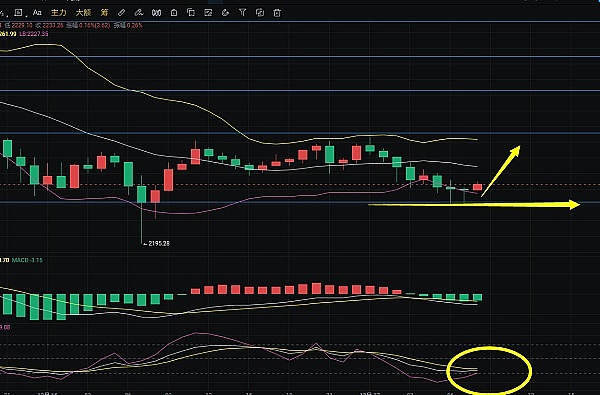Select the rectangle shape drawing tool
The width and height of the screenshot is (600, 395).
pyautogui.click(x=18, y=13)
